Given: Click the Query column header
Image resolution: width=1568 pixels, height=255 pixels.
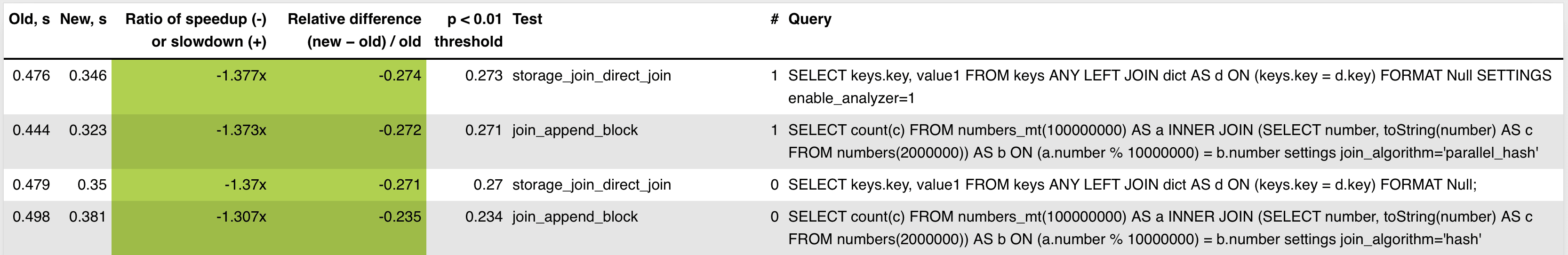Looking at the screenshot, I should 809,19.
